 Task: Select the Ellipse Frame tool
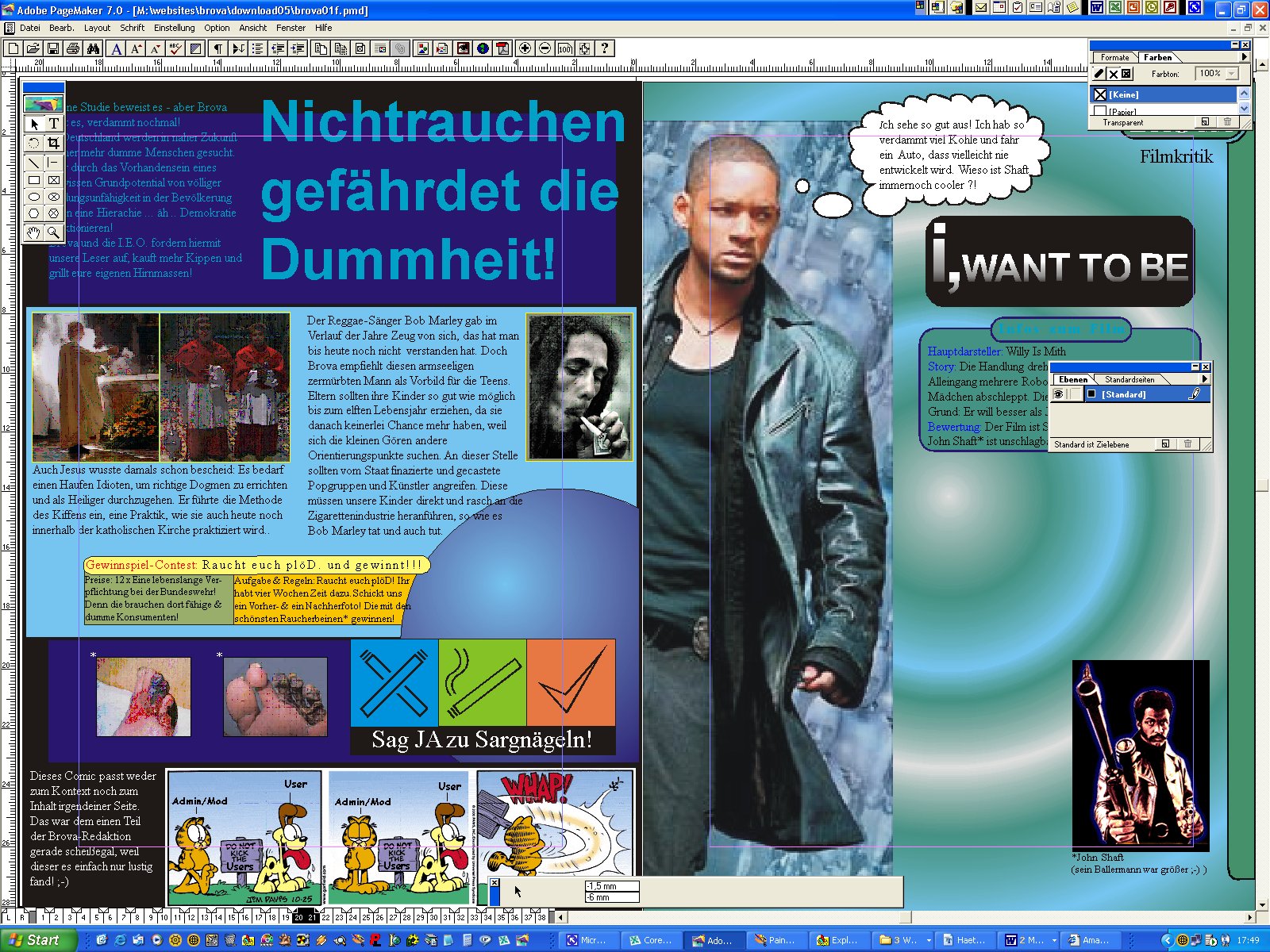pos(53,197)
